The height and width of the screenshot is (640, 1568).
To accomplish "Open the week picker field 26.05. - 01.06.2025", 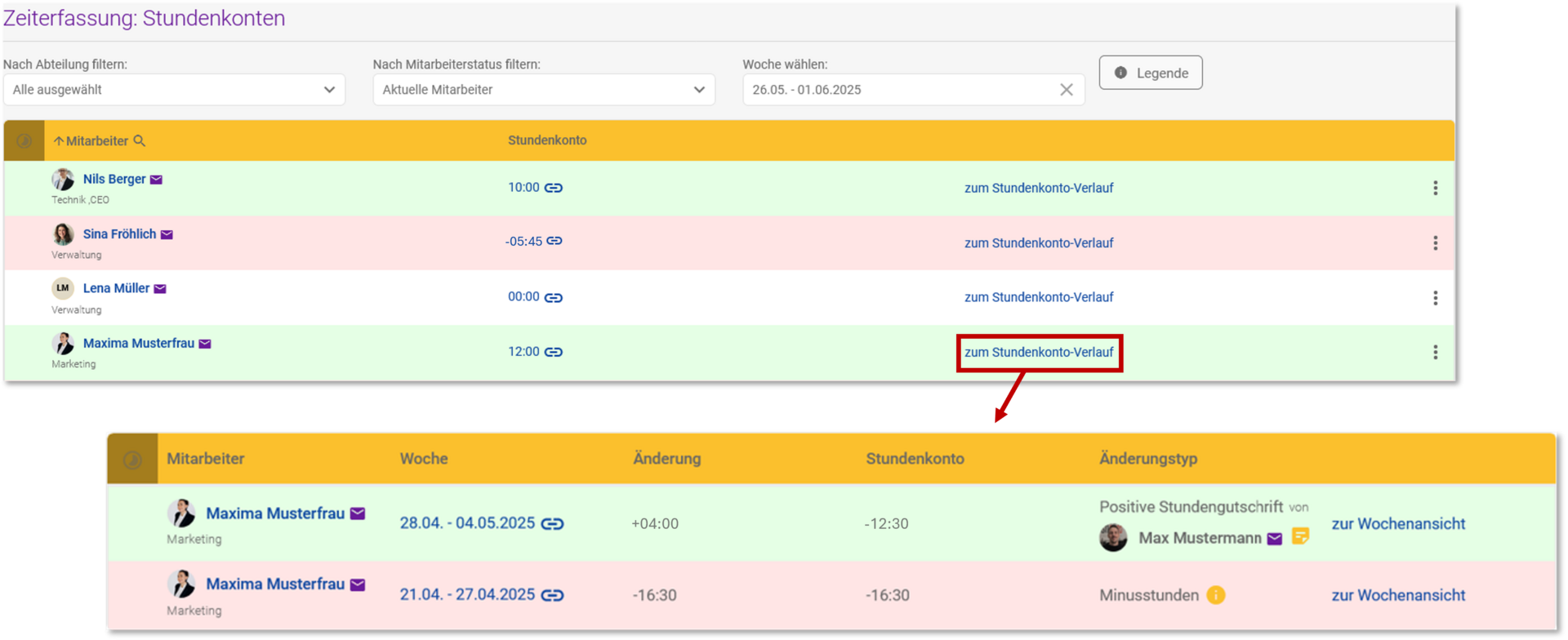I will [x=898, y=90].
